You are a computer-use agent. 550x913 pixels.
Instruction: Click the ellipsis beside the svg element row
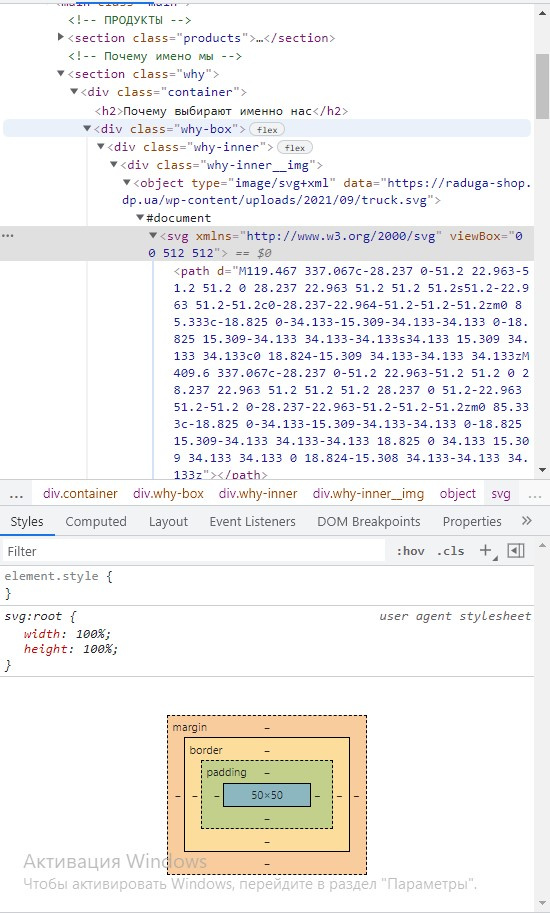[8, 236]
